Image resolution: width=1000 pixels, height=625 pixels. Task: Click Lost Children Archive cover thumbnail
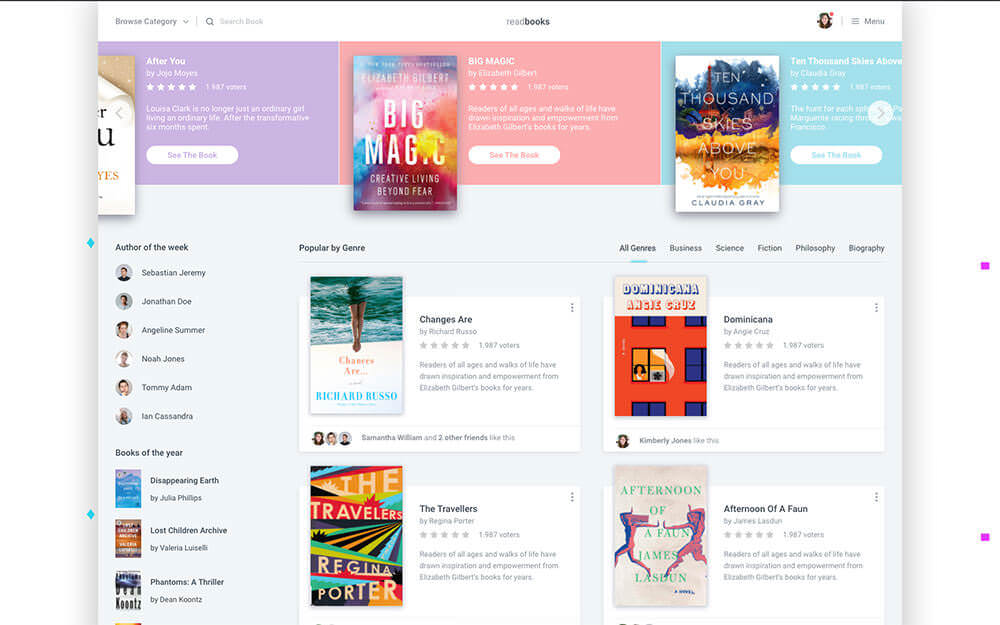click(128, 539)
